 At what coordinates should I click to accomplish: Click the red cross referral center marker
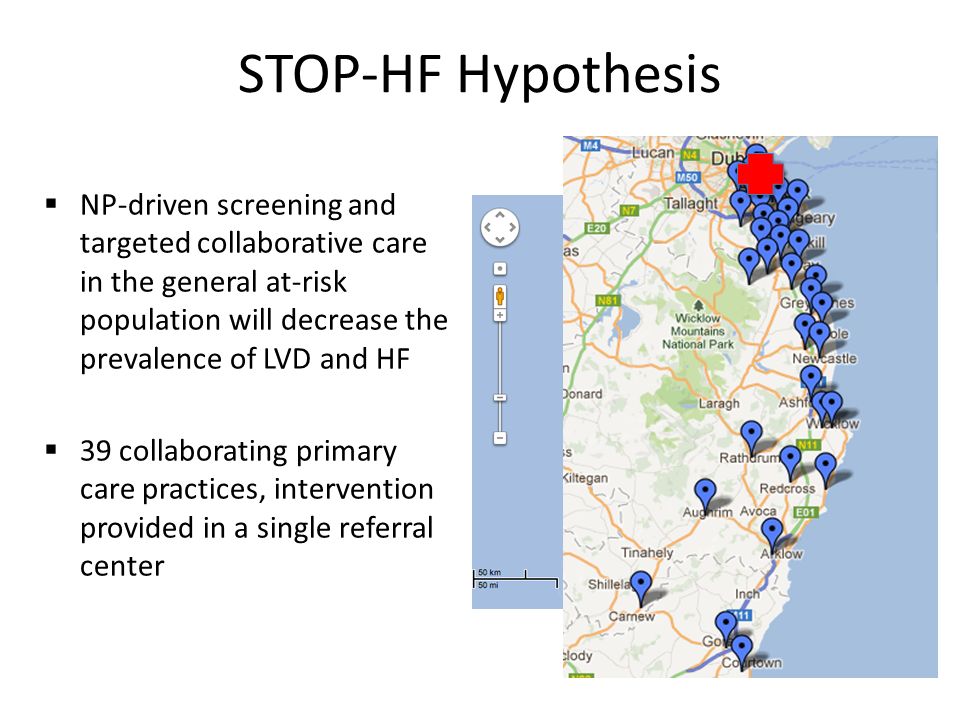tap(760, 173)
